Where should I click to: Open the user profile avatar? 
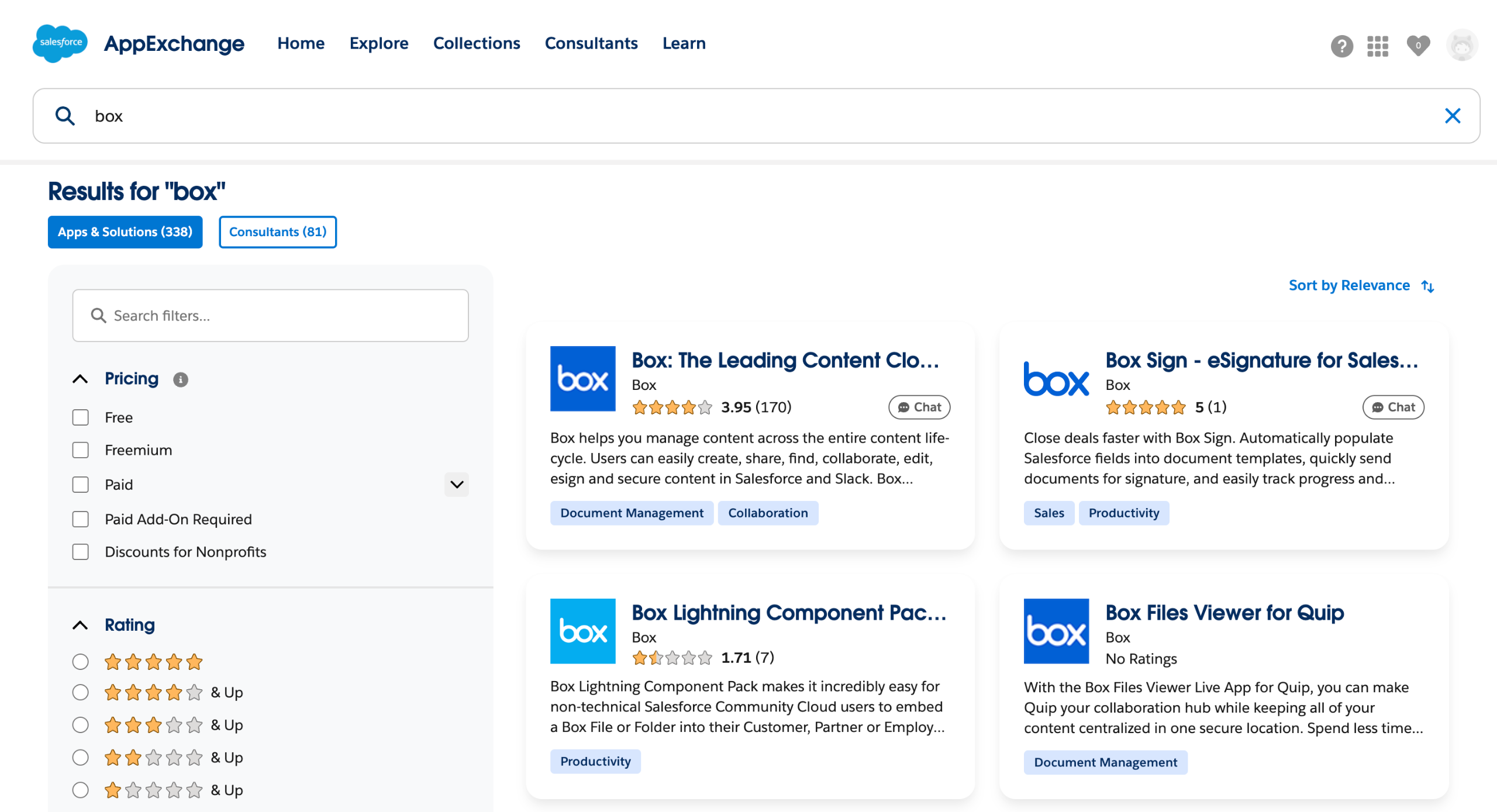tap(1461, 46)
